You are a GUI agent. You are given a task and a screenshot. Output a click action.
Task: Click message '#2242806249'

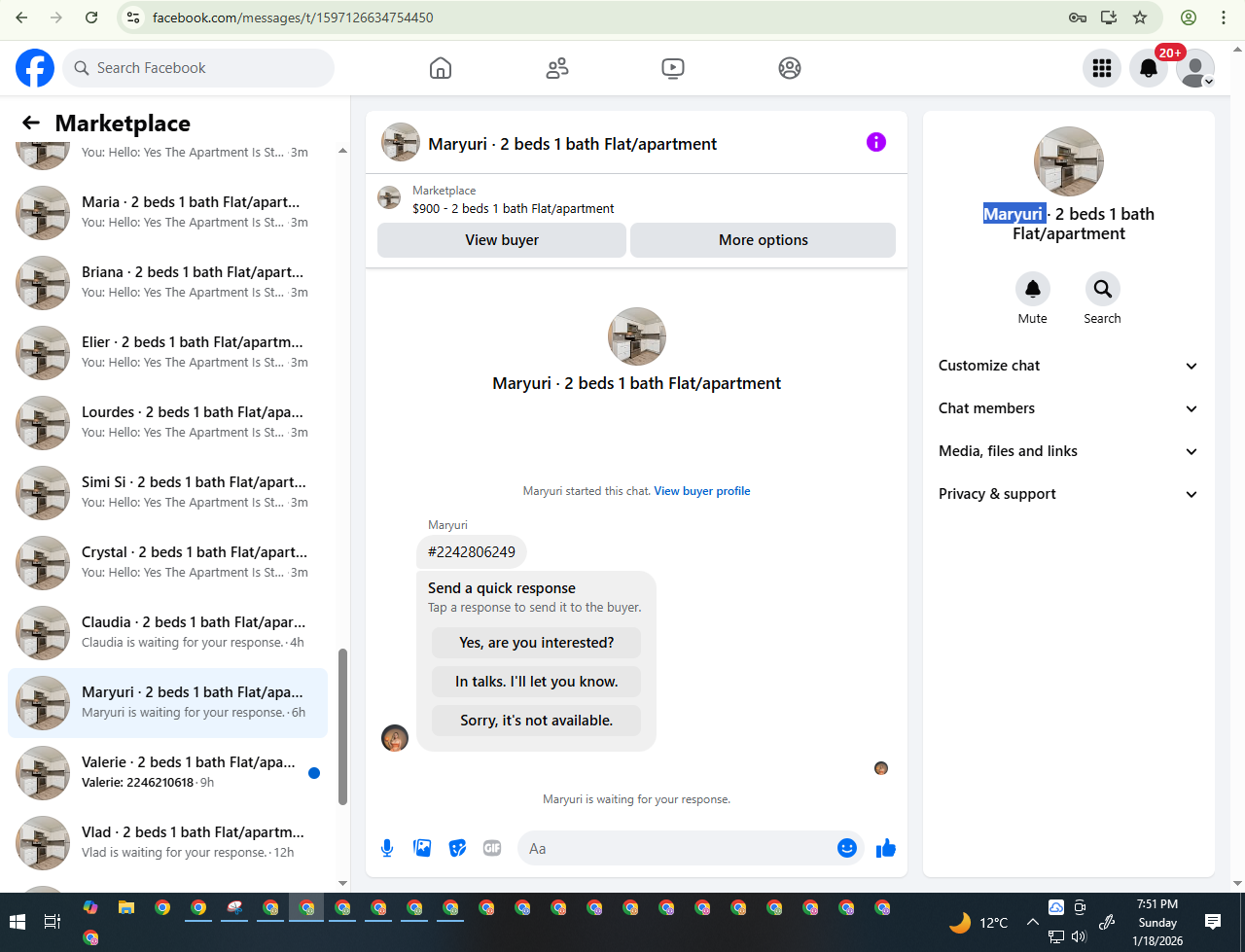pos(472,551)
